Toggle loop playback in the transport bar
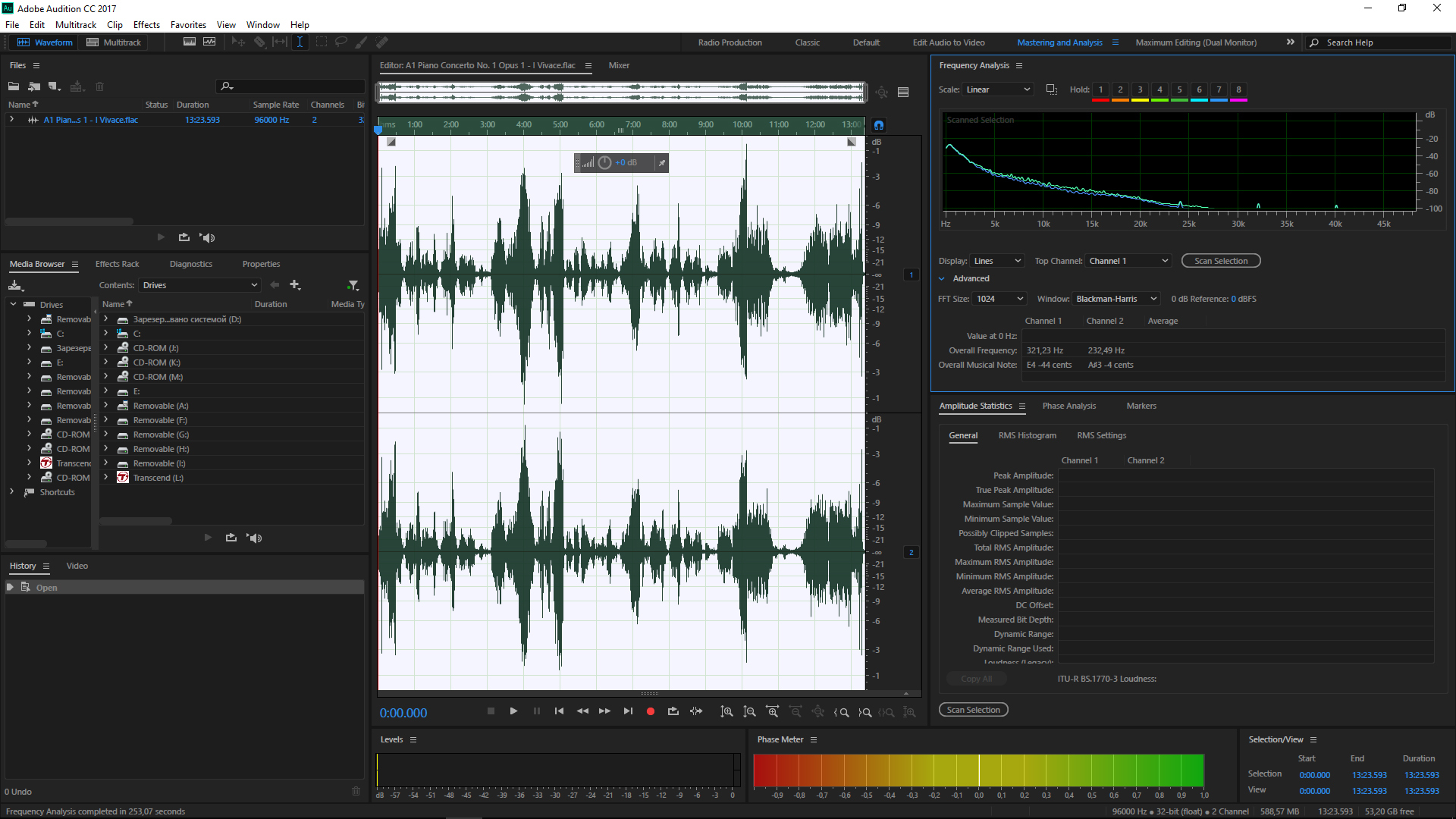Screen dimensions: 1456x819 [x=673, y=711]
